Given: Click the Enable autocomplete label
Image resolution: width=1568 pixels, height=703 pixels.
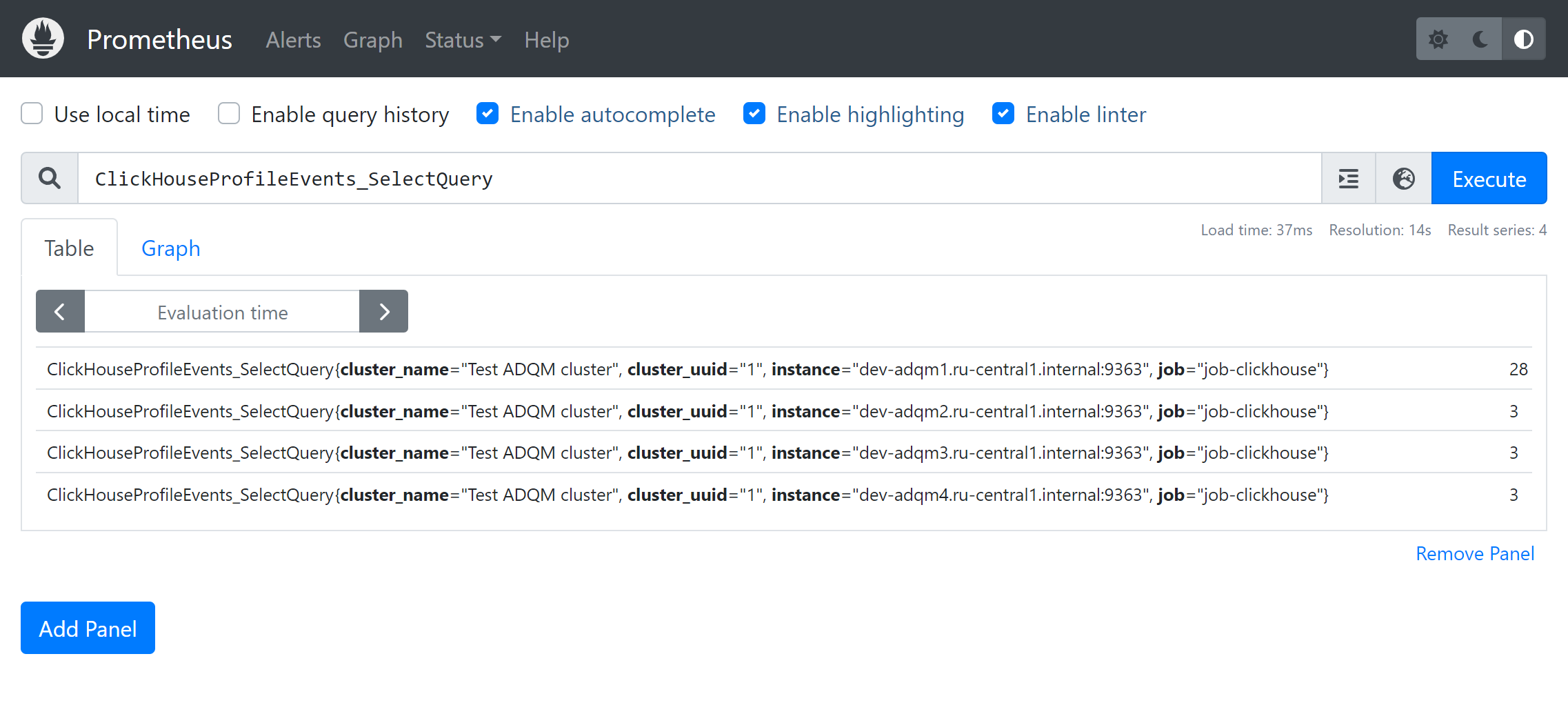Looking at the screenshot, I should pos(612,115).
